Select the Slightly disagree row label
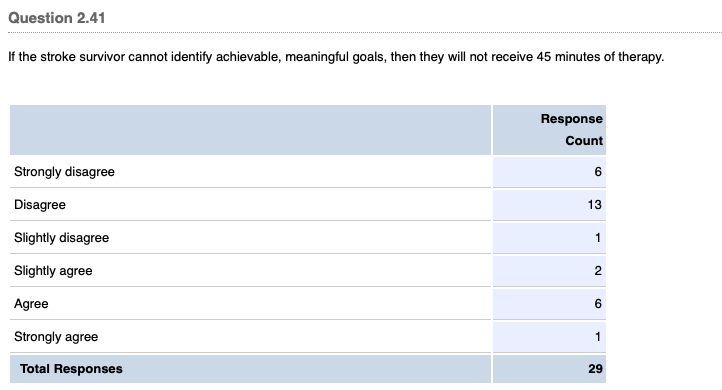This screenshot has width=722, height=390. click(x=62, y=238)
